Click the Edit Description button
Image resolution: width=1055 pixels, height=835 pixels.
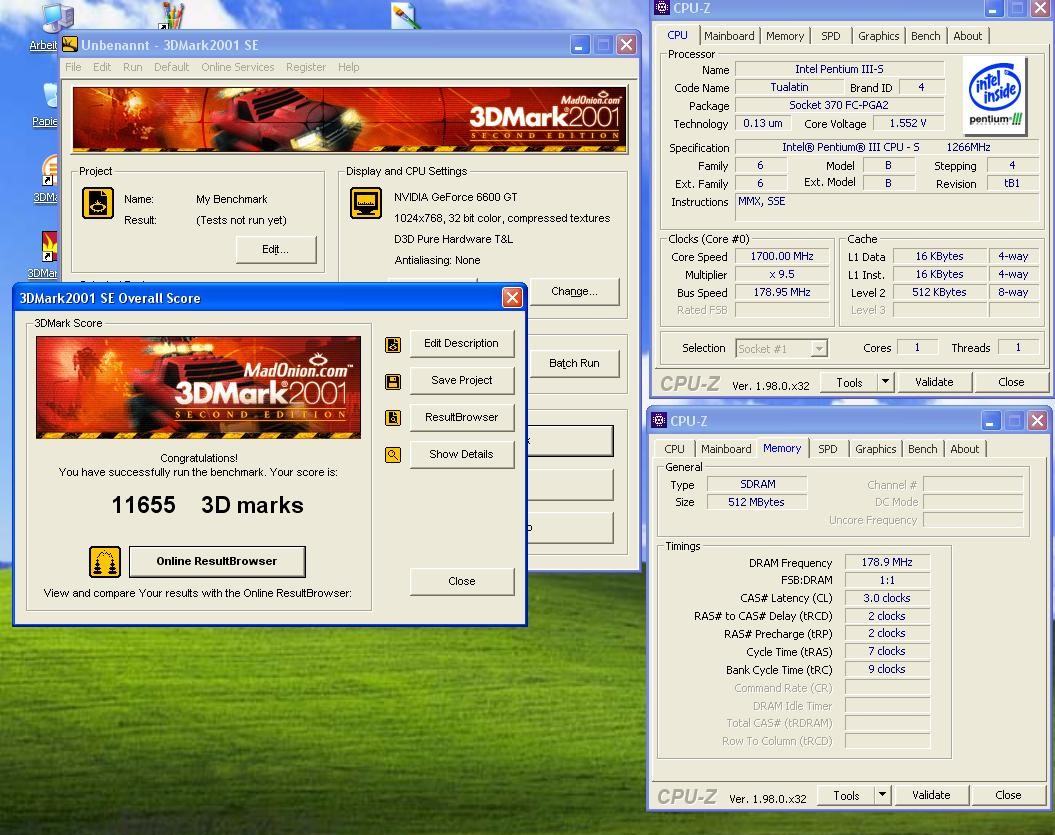(462, 343)
